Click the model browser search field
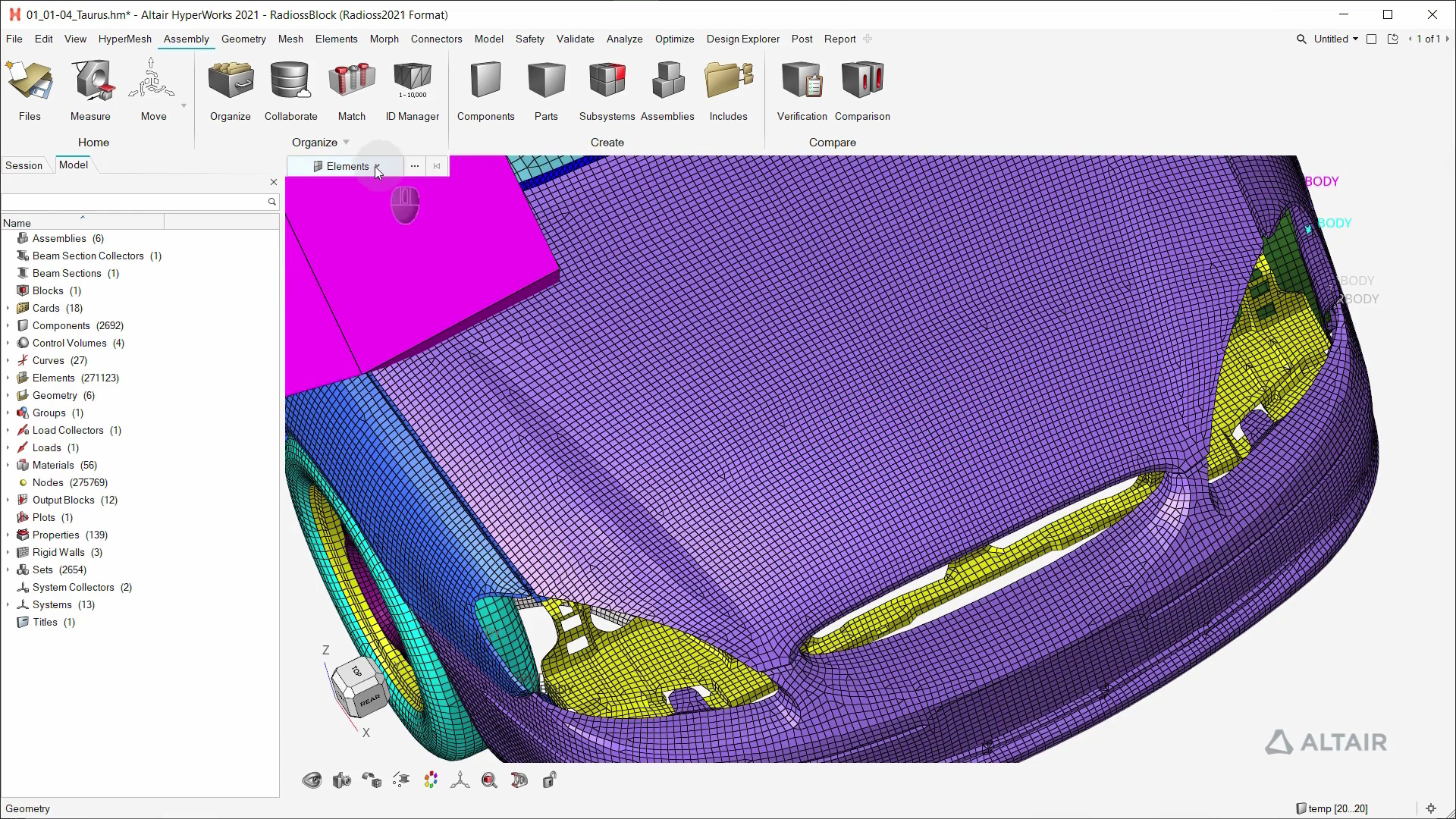 point(133,202)
